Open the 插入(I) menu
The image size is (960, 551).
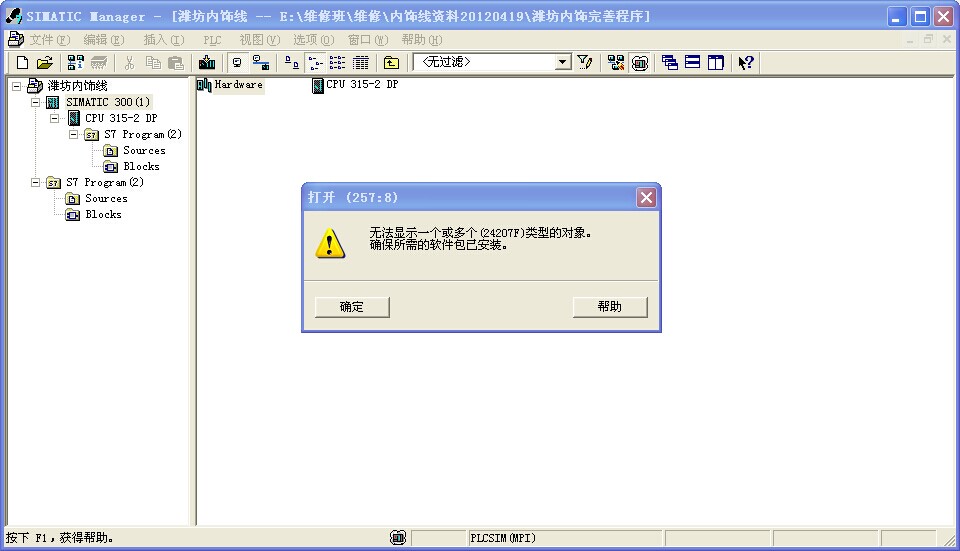pos(163,40)
